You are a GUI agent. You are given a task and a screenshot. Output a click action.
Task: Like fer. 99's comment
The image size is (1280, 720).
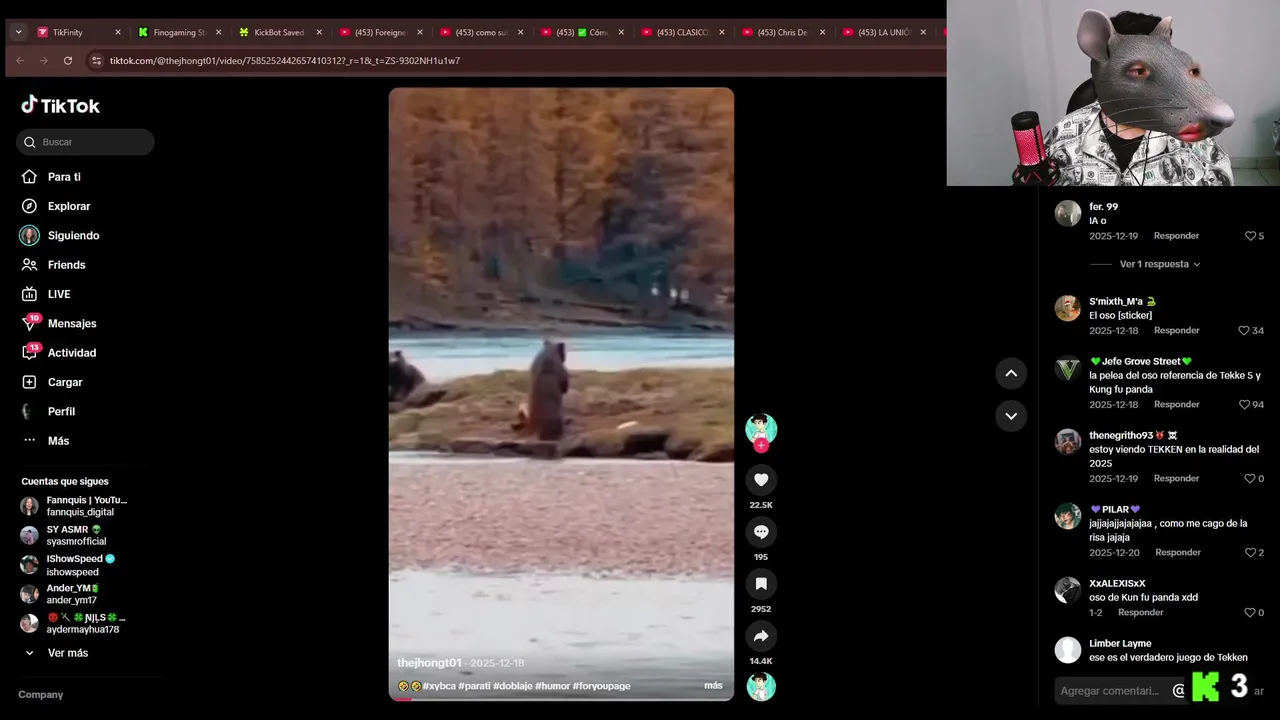coord(1250,236)
